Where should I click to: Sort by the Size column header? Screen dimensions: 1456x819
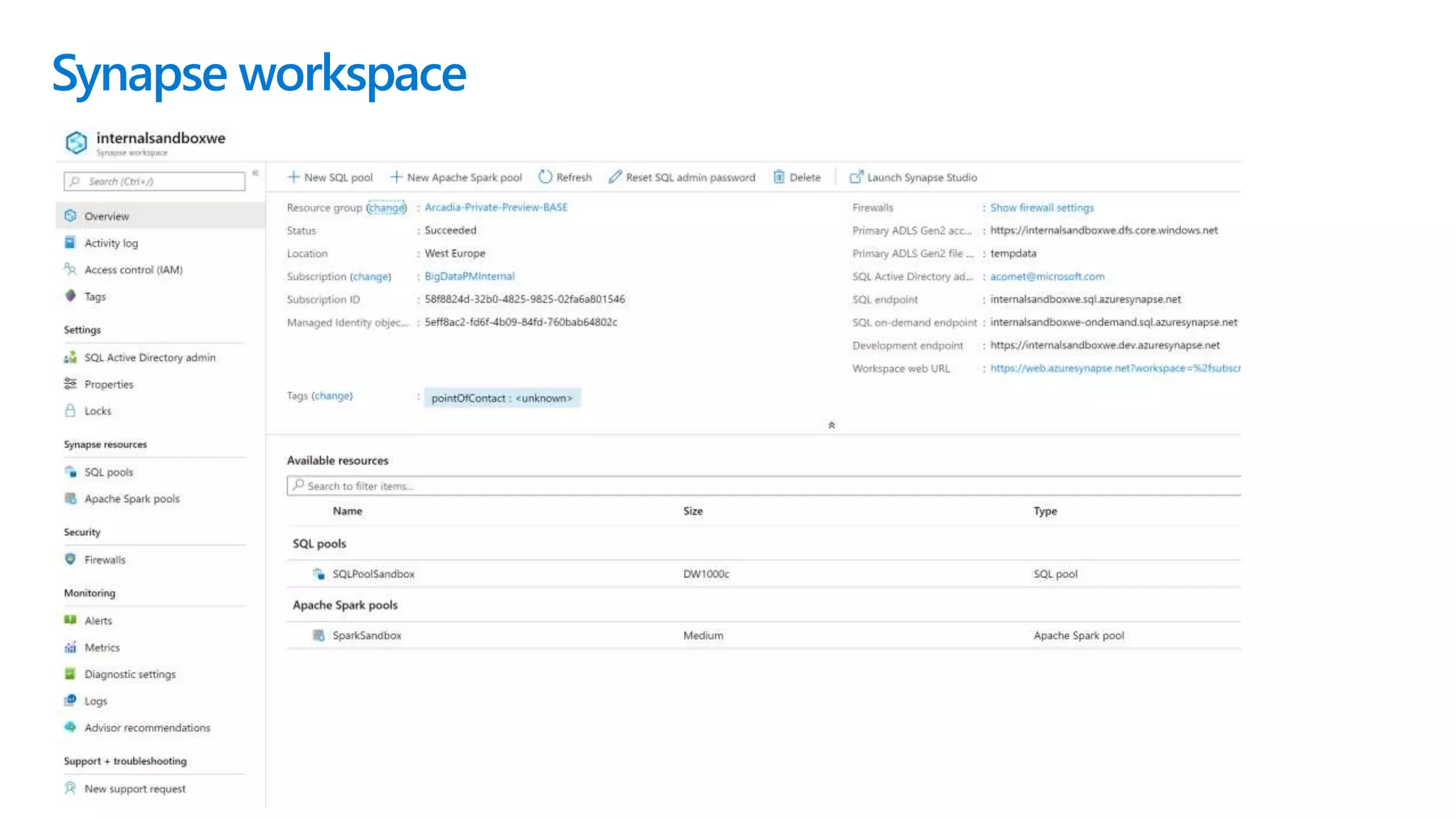point(693,510)
